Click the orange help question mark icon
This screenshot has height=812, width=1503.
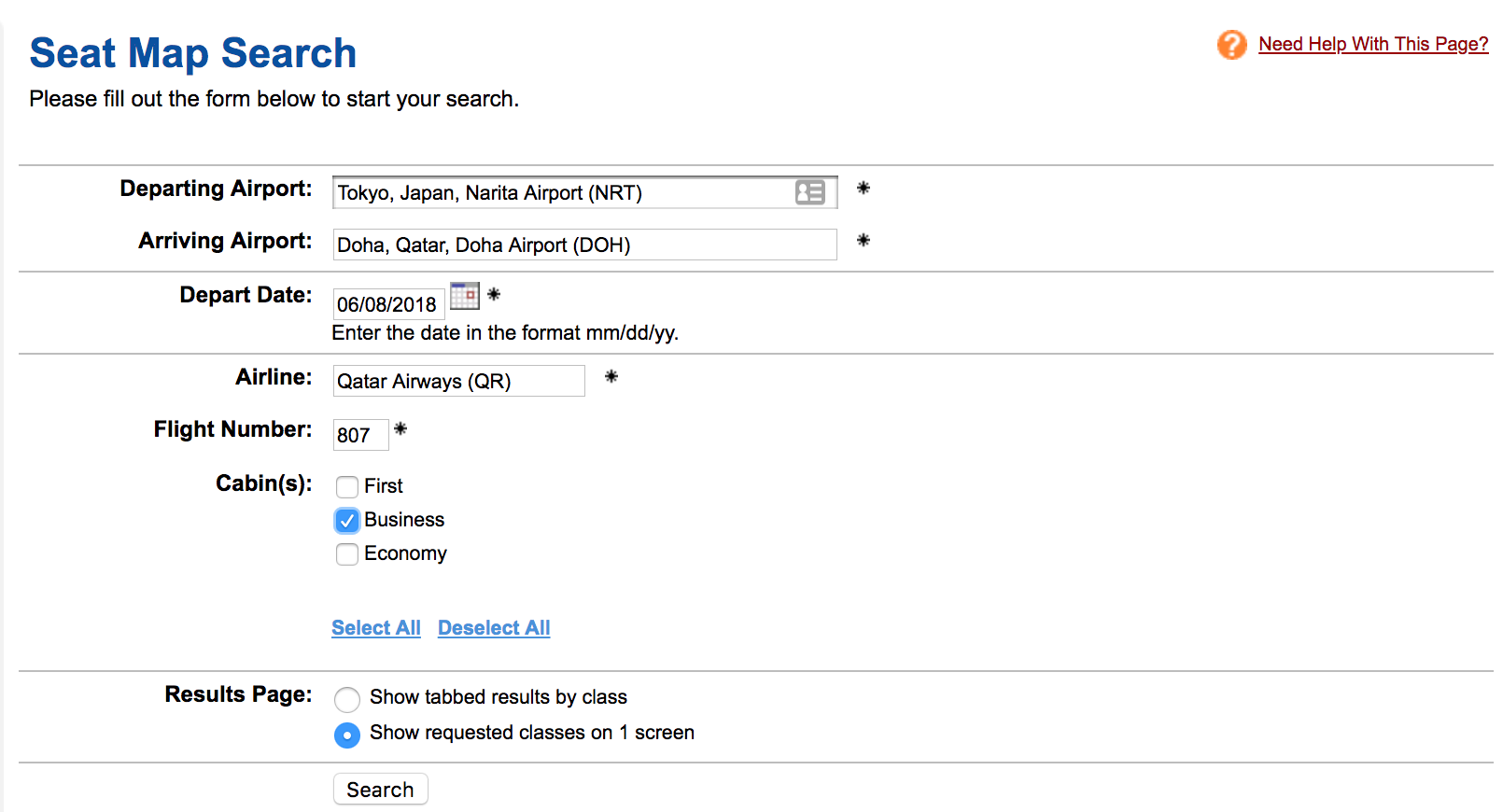point(1231,44)
